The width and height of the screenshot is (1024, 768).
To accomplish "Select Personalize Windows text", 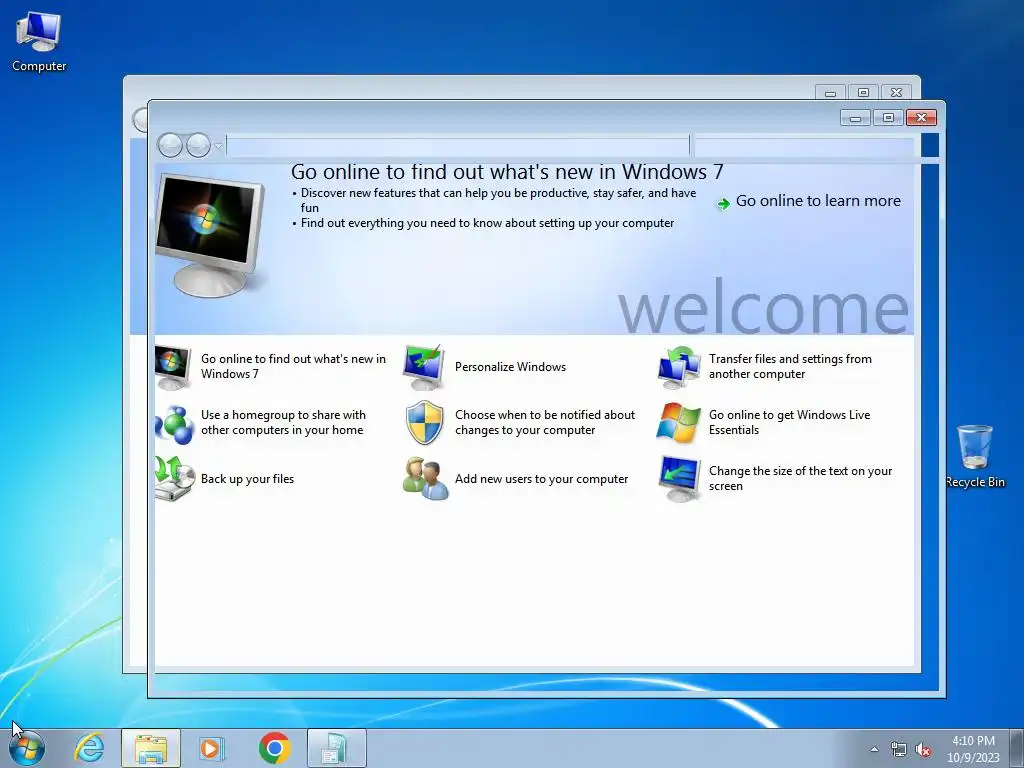I will [x=510, y=367].
